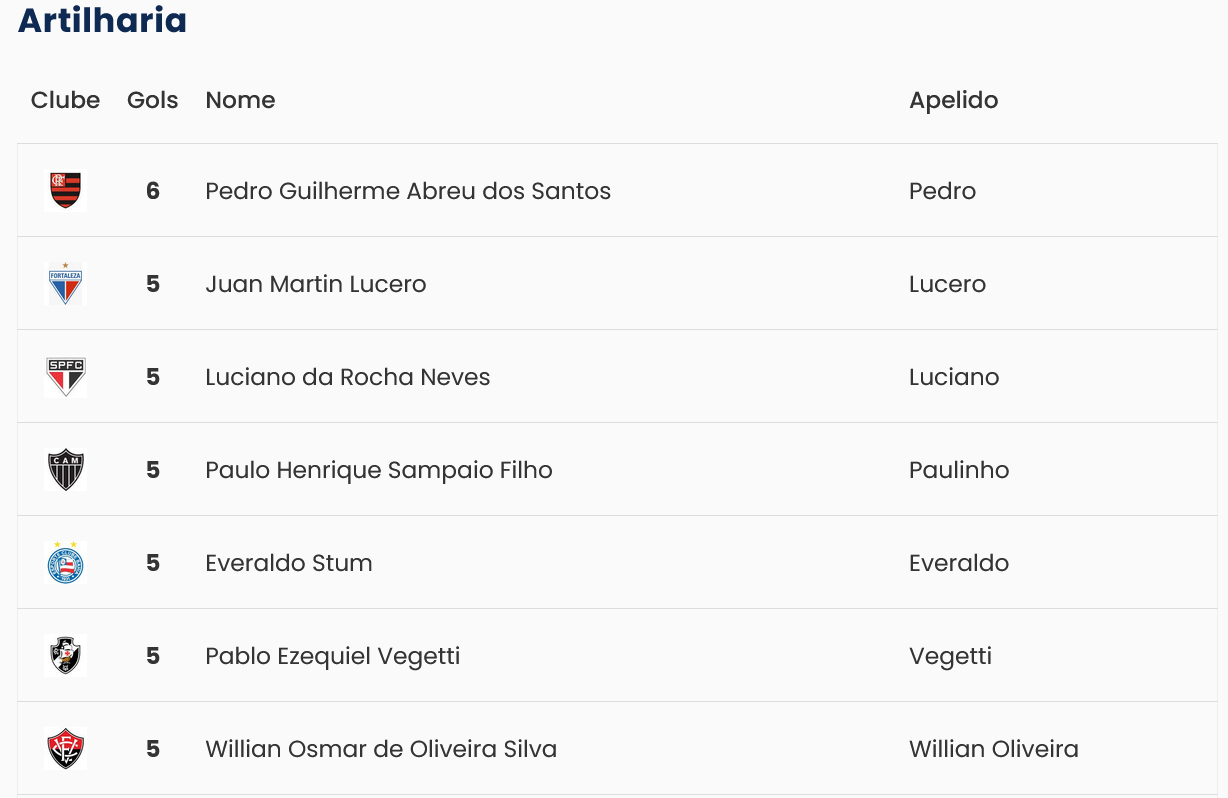Select player name Juan Martin Lucero
1228x798 pixels.
point(316,284)
